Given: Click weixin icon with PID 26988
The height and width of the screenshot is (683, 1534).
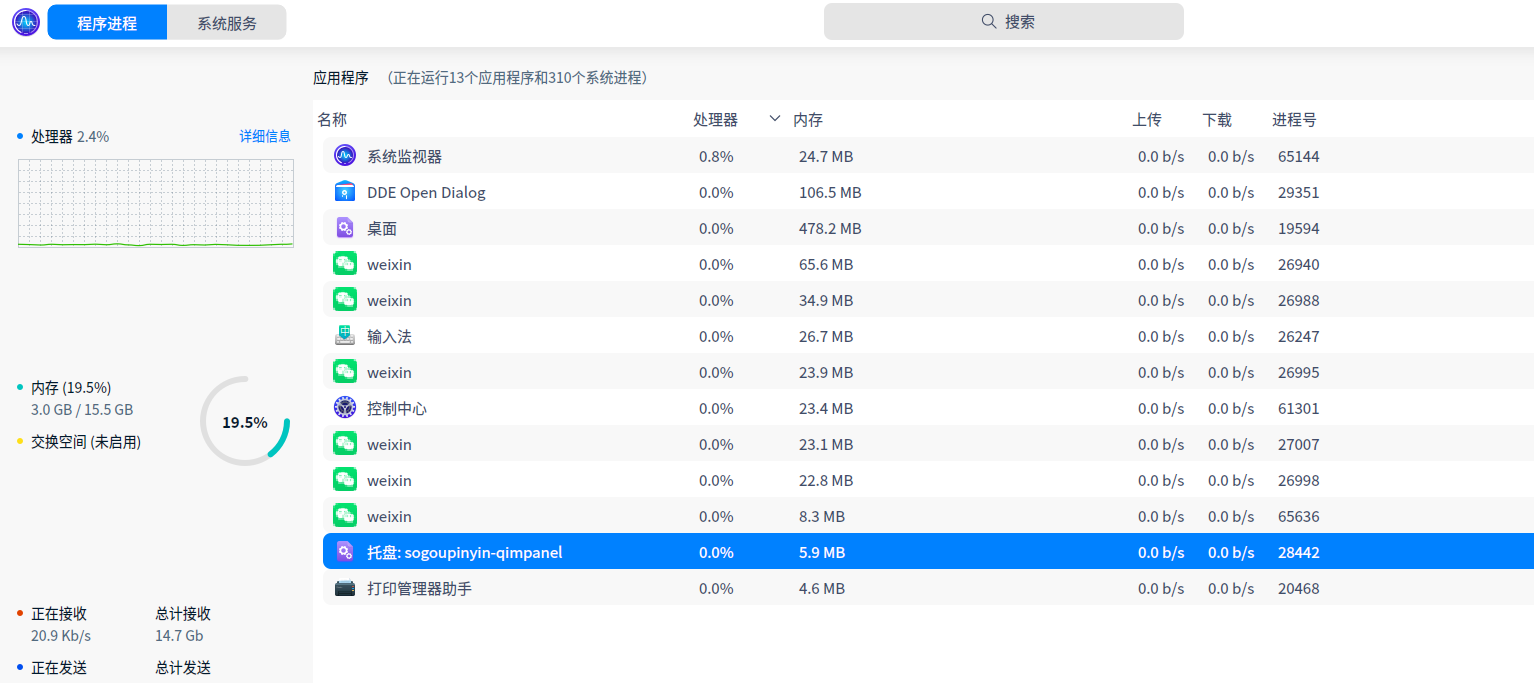Looking at the screenshot, I should pos(345,299).
